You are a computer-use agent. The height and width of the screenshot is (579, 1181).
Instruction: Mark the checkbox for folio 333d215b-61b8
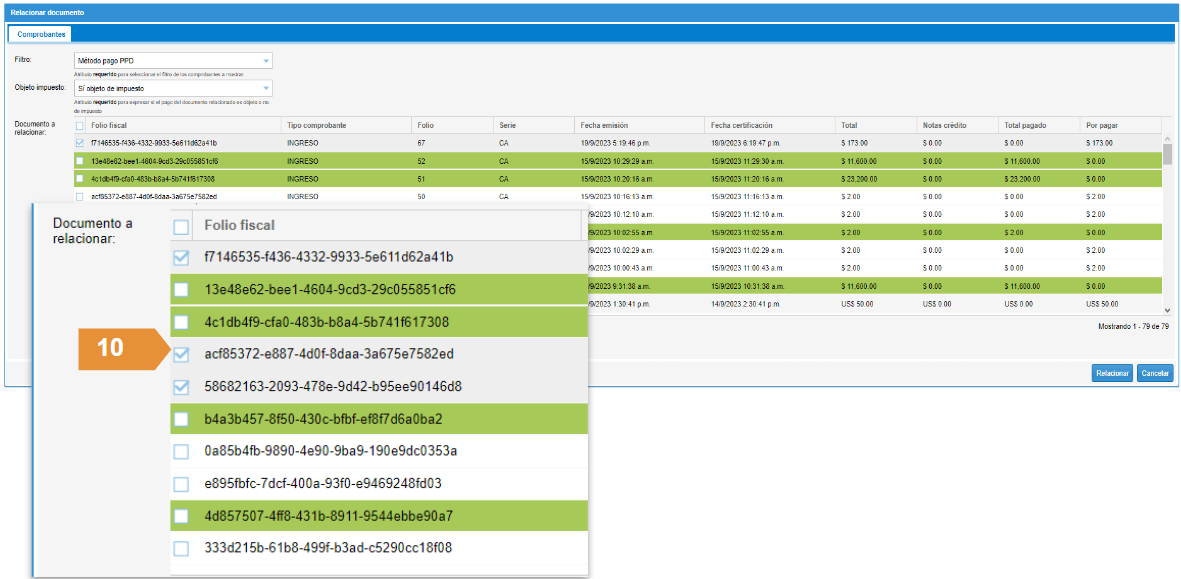[x=181, y=548]
